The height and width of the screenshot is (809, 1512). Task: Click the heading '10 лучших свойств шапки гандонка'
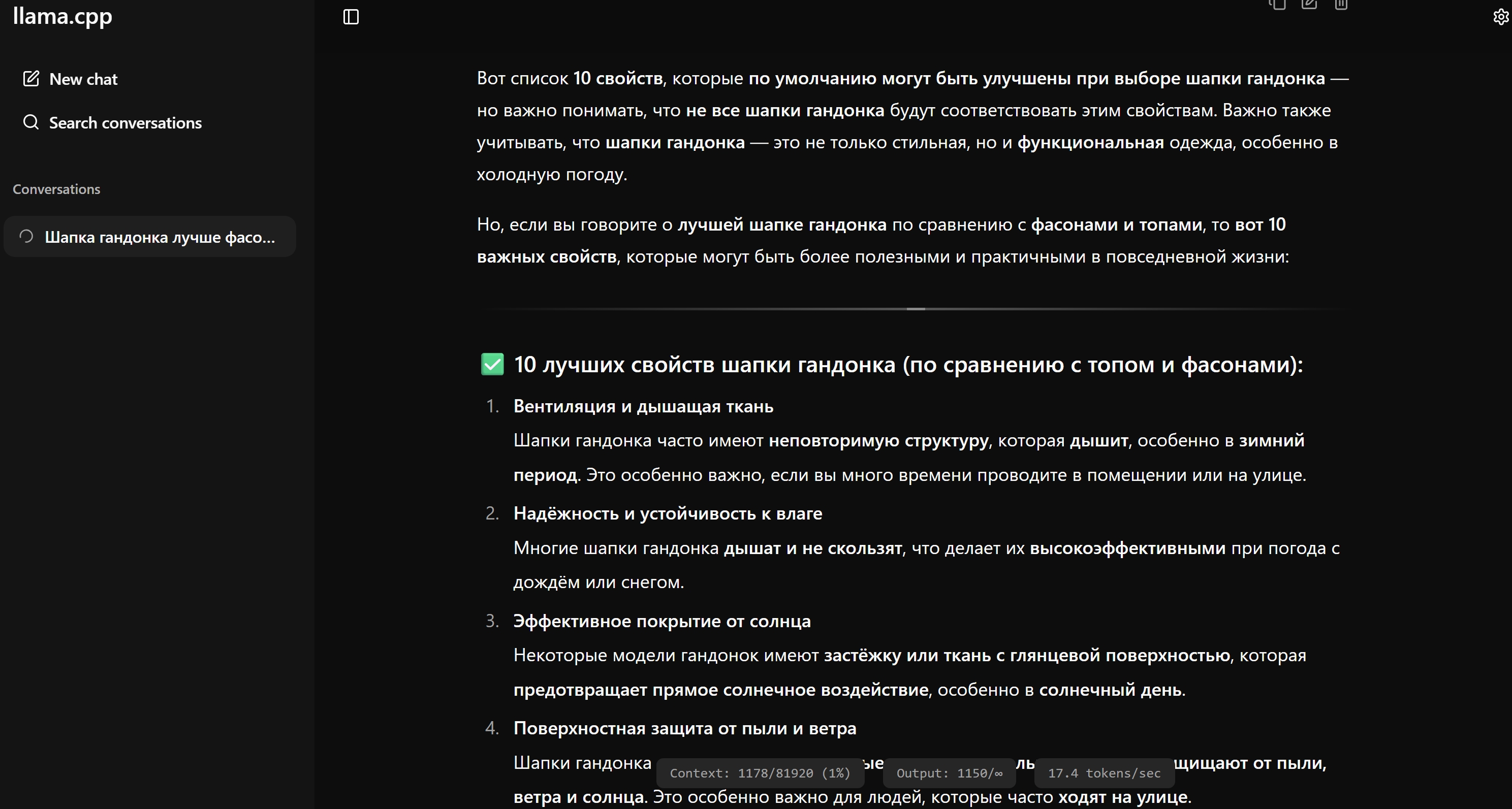tap(907, 365)
